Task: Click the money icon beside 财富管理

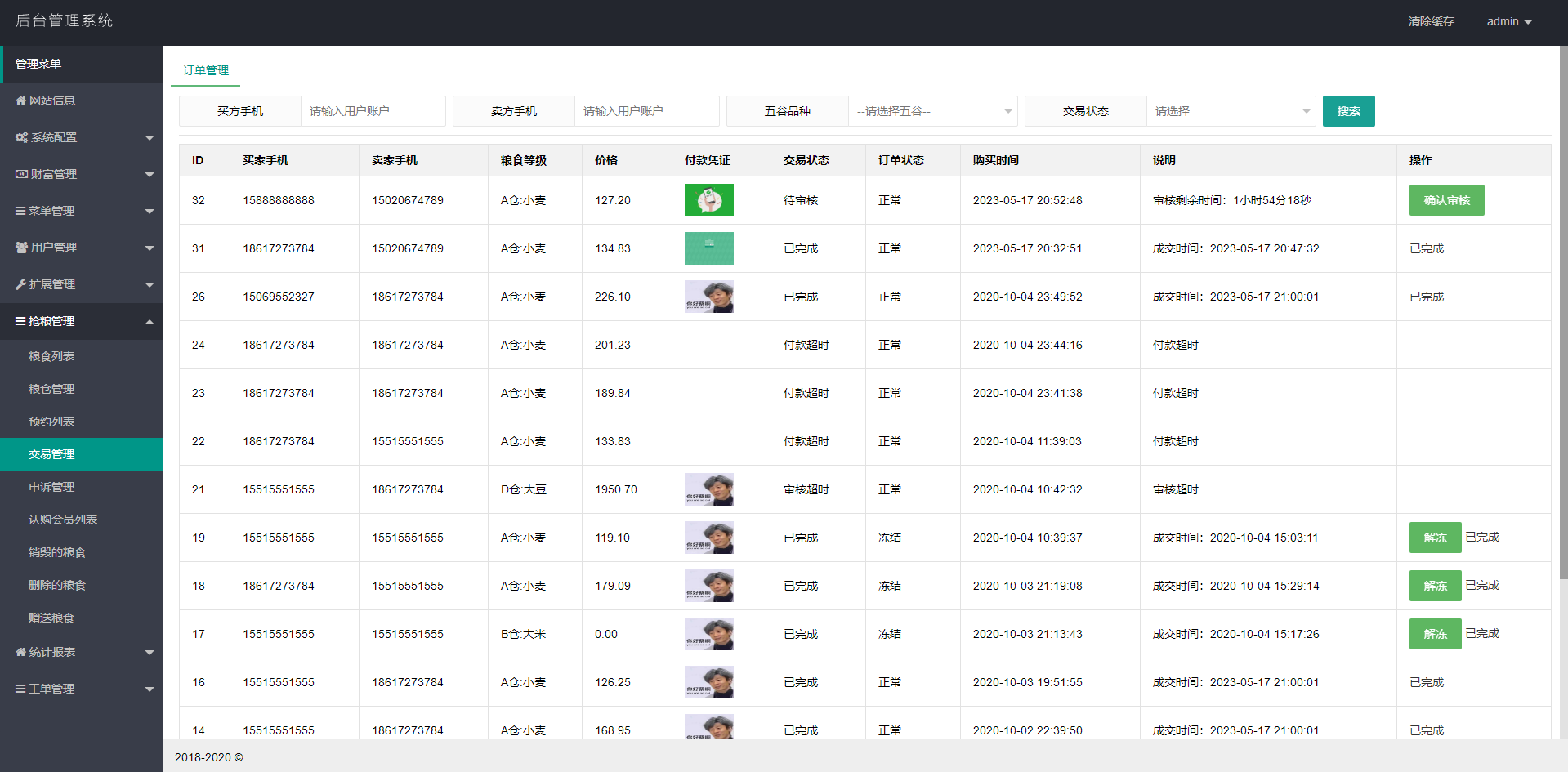Action: (x=21, y=174)
